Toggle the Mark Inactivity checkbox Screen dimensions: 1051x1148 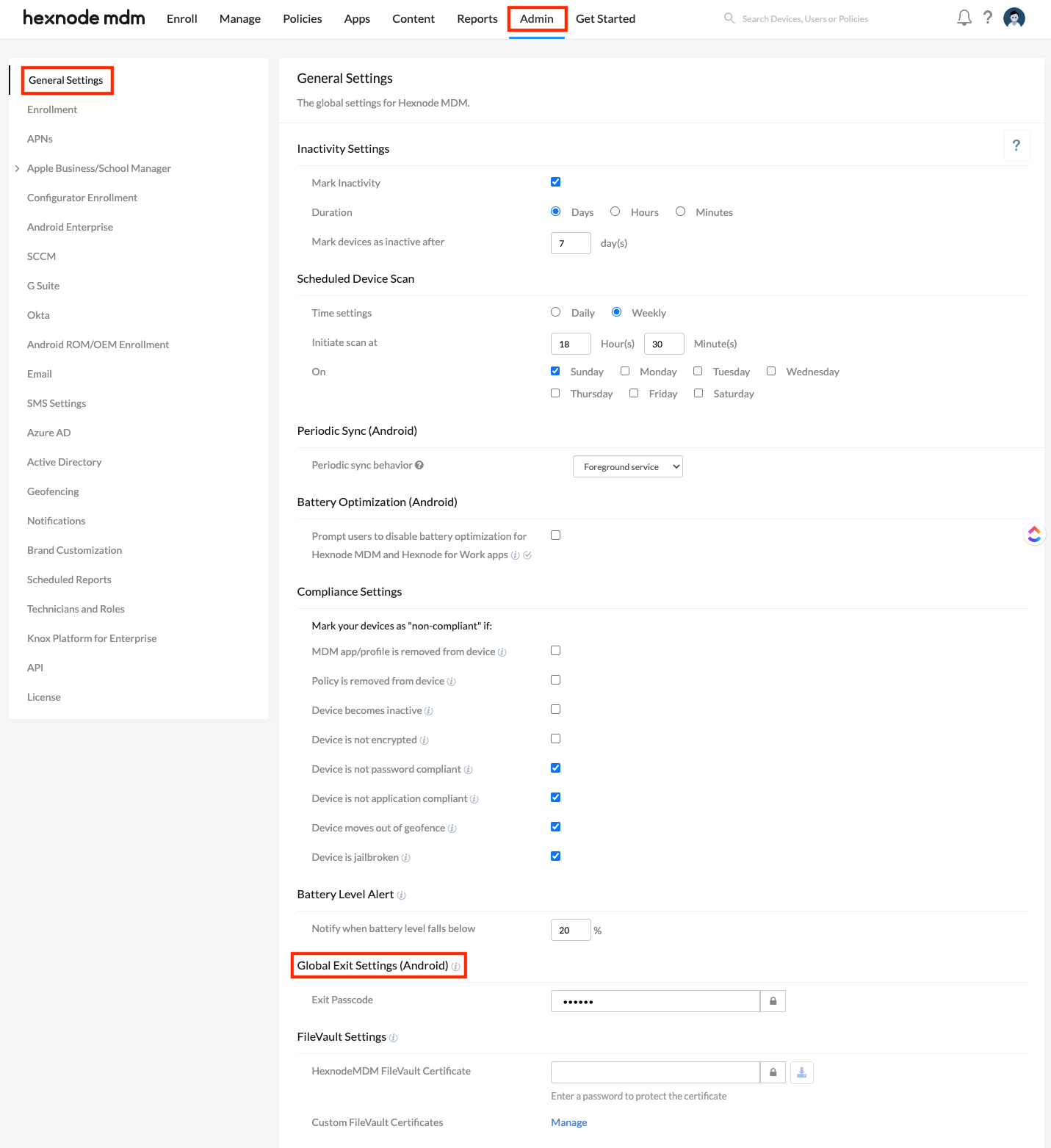[556, 182]
